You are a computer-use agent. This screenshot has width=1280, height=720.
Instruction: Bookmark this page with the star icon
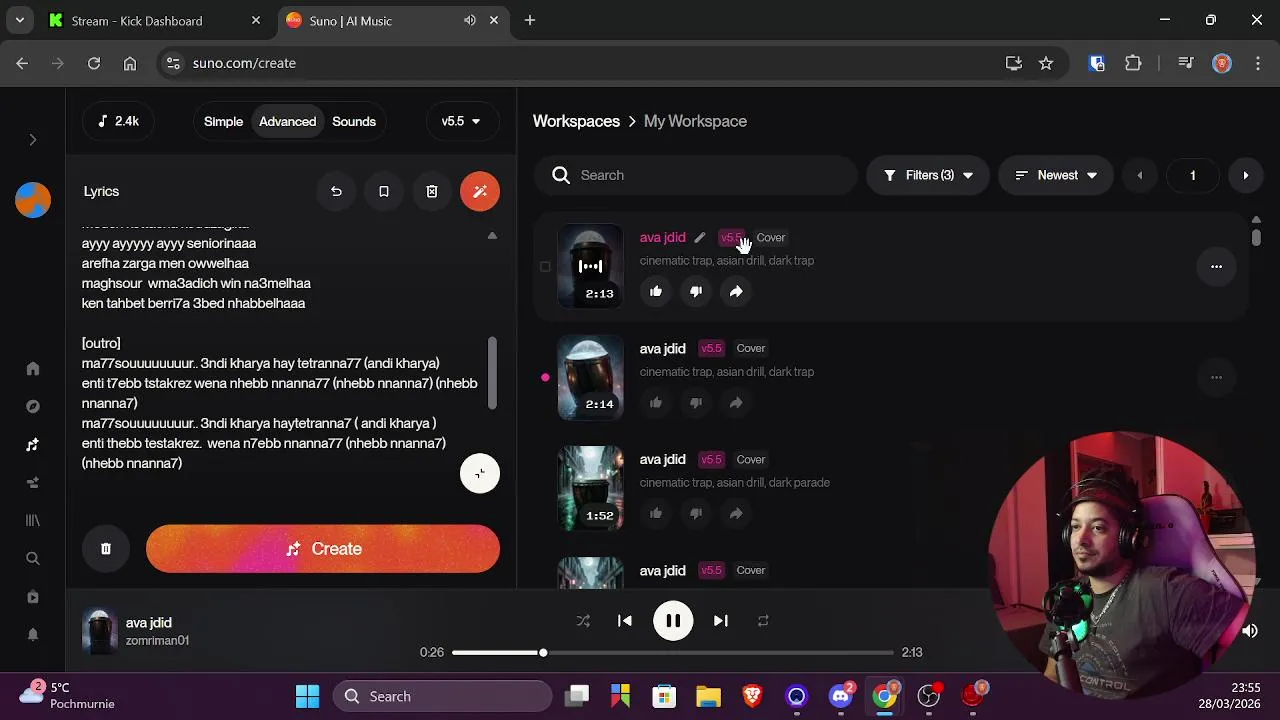[x=1046, y=63]
